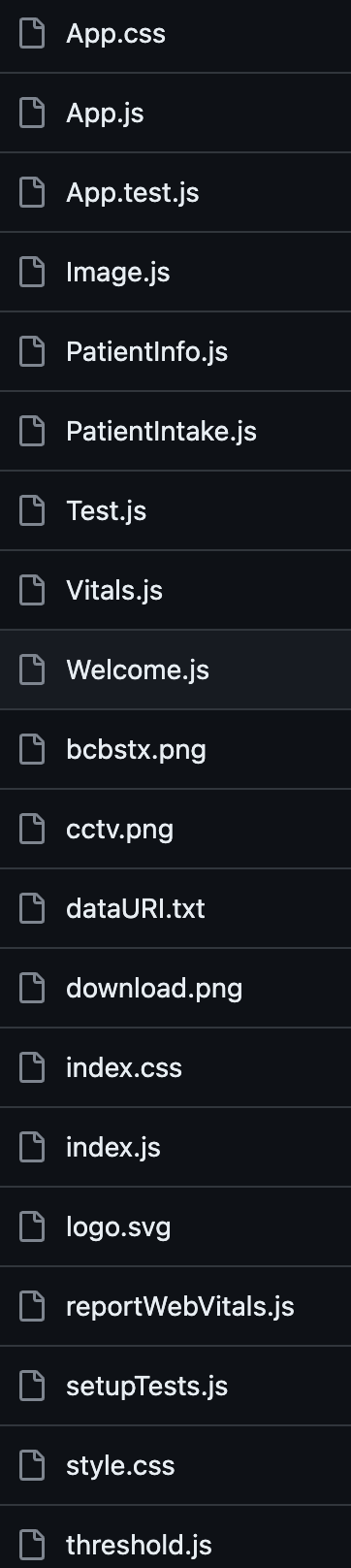The image size is (351, 1568).
Task: Open the Test.js file link
Action: tap(106, 511)
